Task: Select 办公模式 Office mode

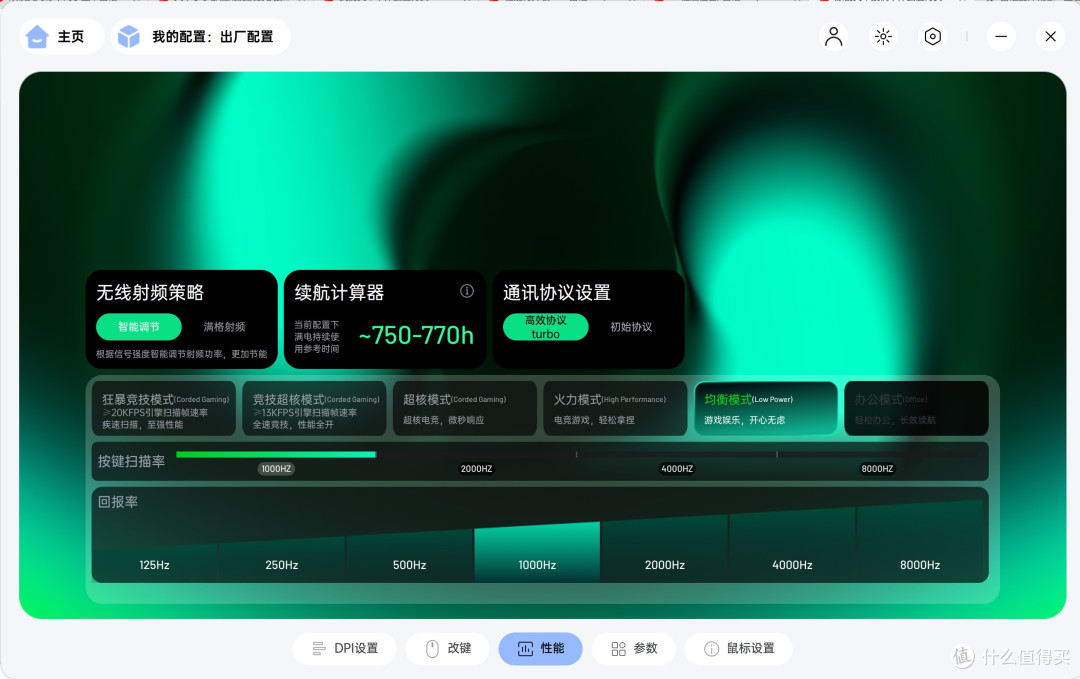Action: point(917,409)
